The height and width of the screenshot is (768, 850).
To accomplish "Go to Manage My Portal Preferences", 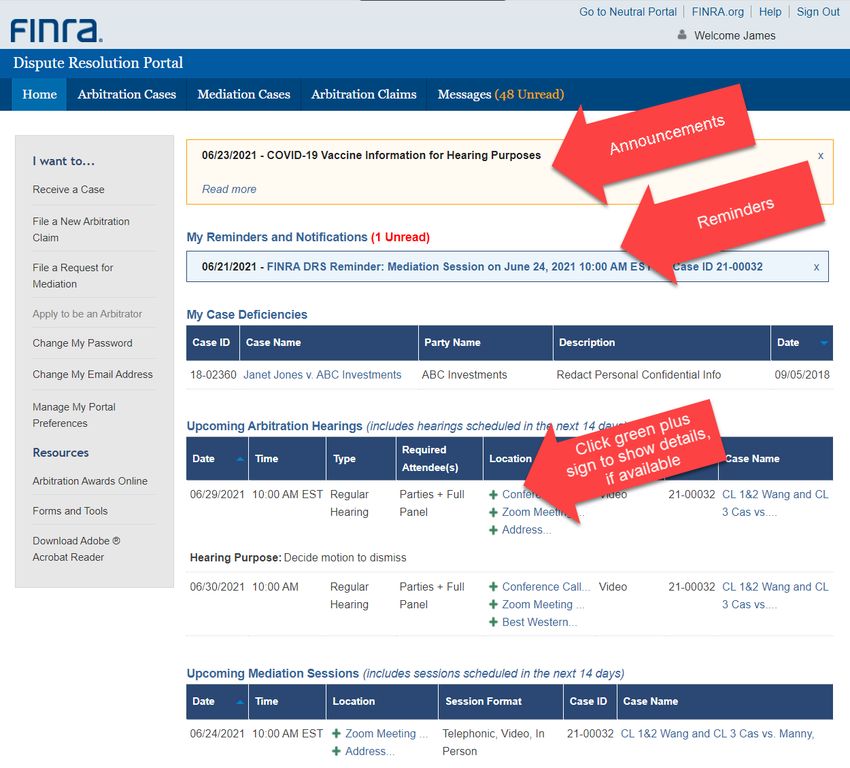I will [x=74, y=415].
